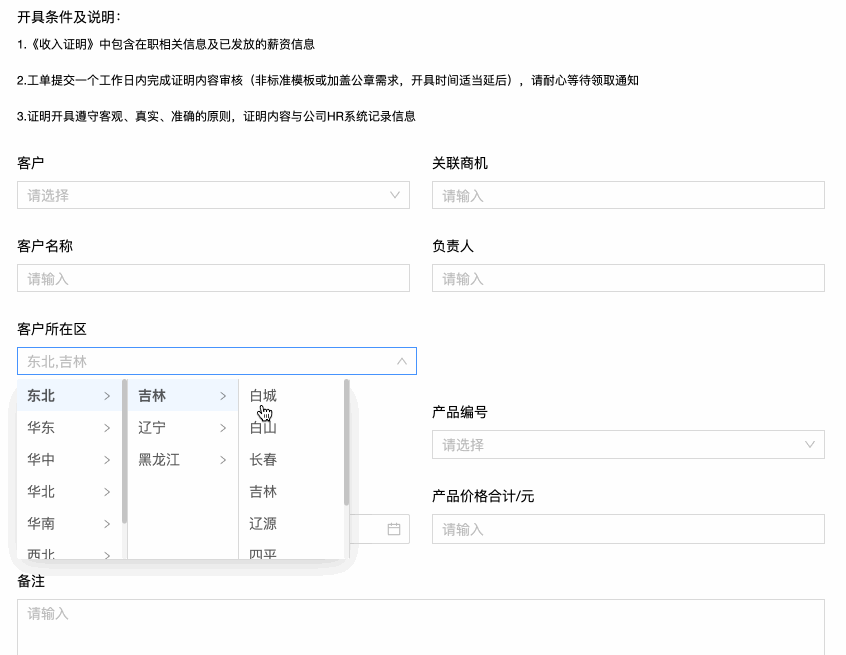This screenshot has height=655, width=846.
Task: Select 西北 region in cascader
Action: [x=70, y=552]
